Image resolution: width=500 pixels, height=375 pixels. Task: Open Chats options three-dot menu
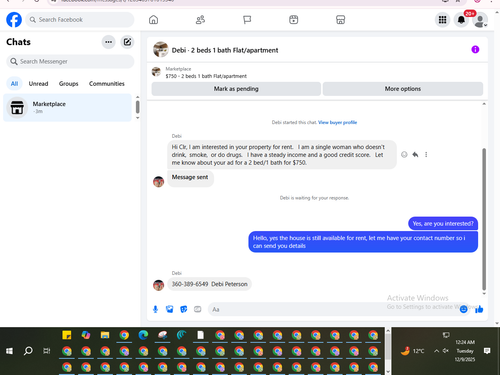108,42
